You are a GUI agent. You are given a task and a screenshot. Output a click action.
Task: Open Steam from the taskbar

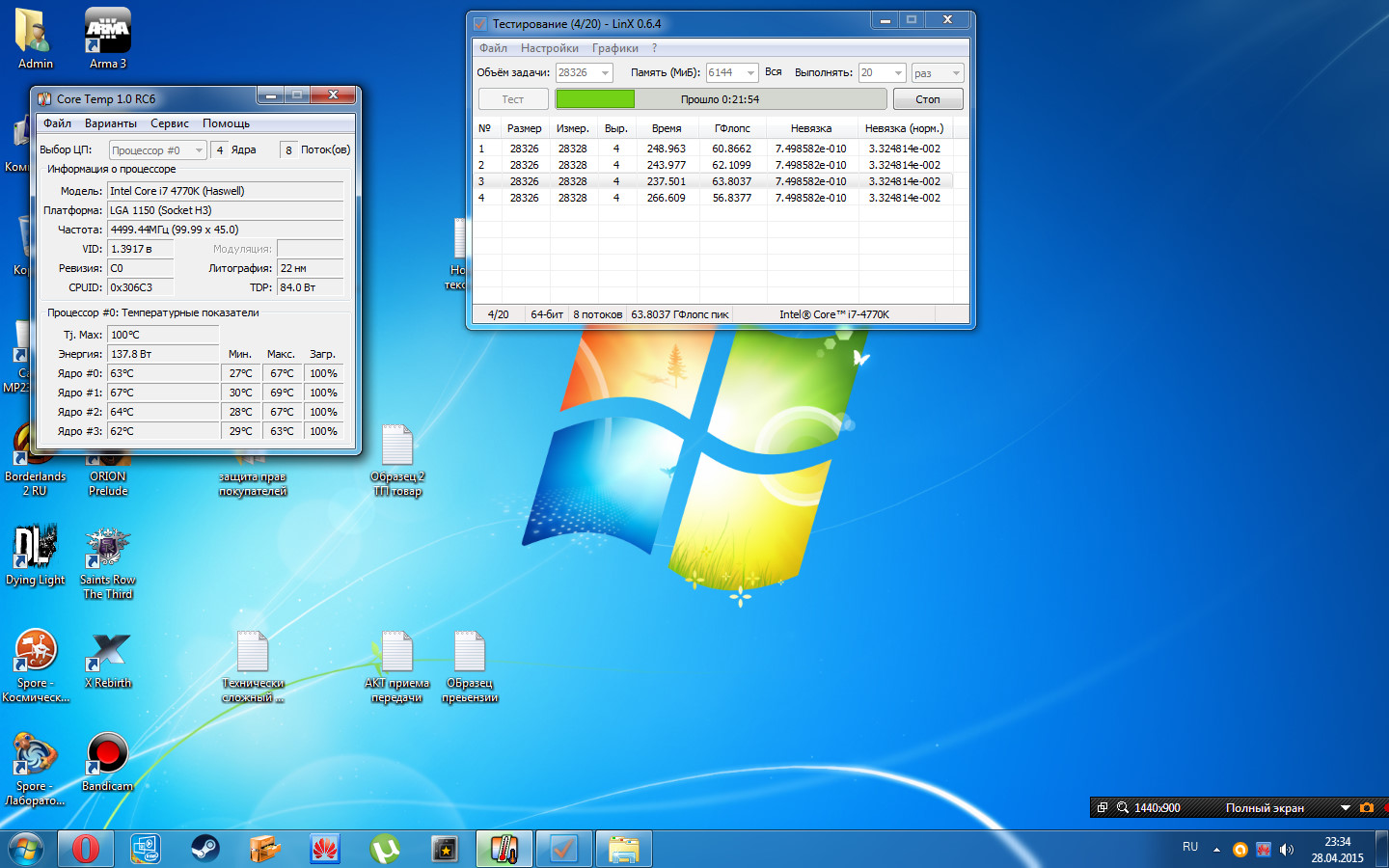(204, 850)
